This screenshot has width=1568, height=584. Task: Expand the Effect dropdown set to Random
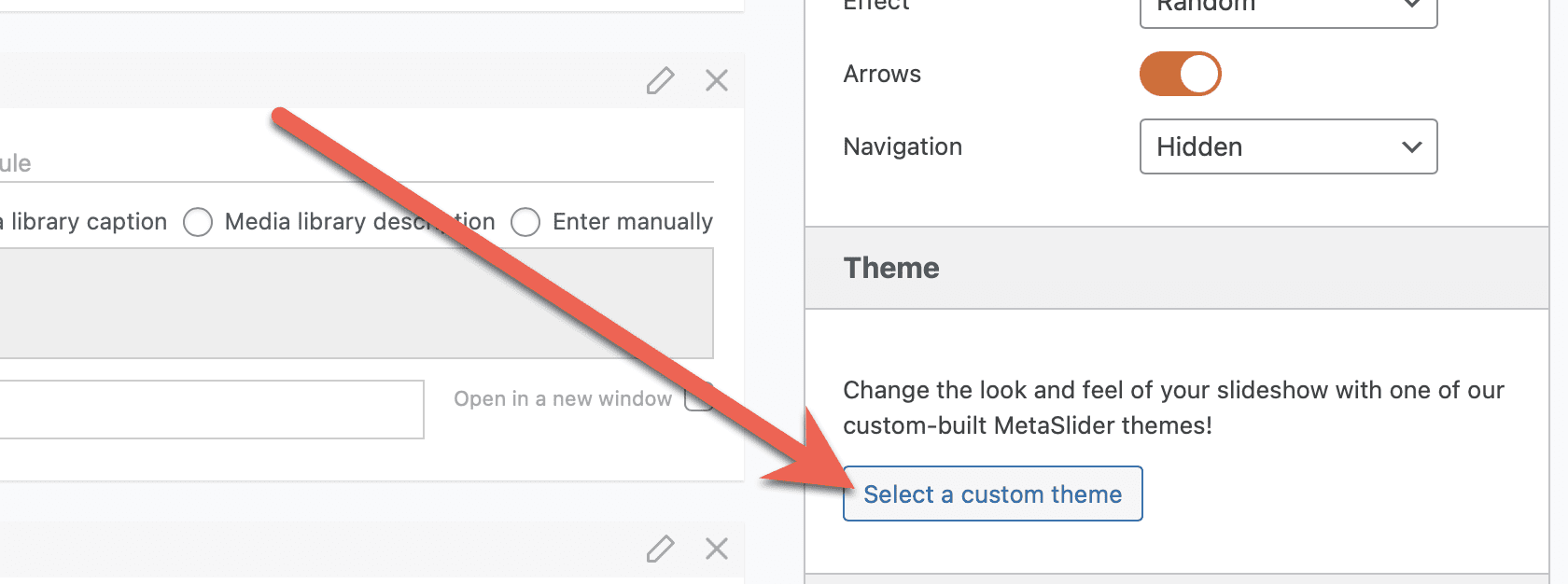click(1288, 9)
